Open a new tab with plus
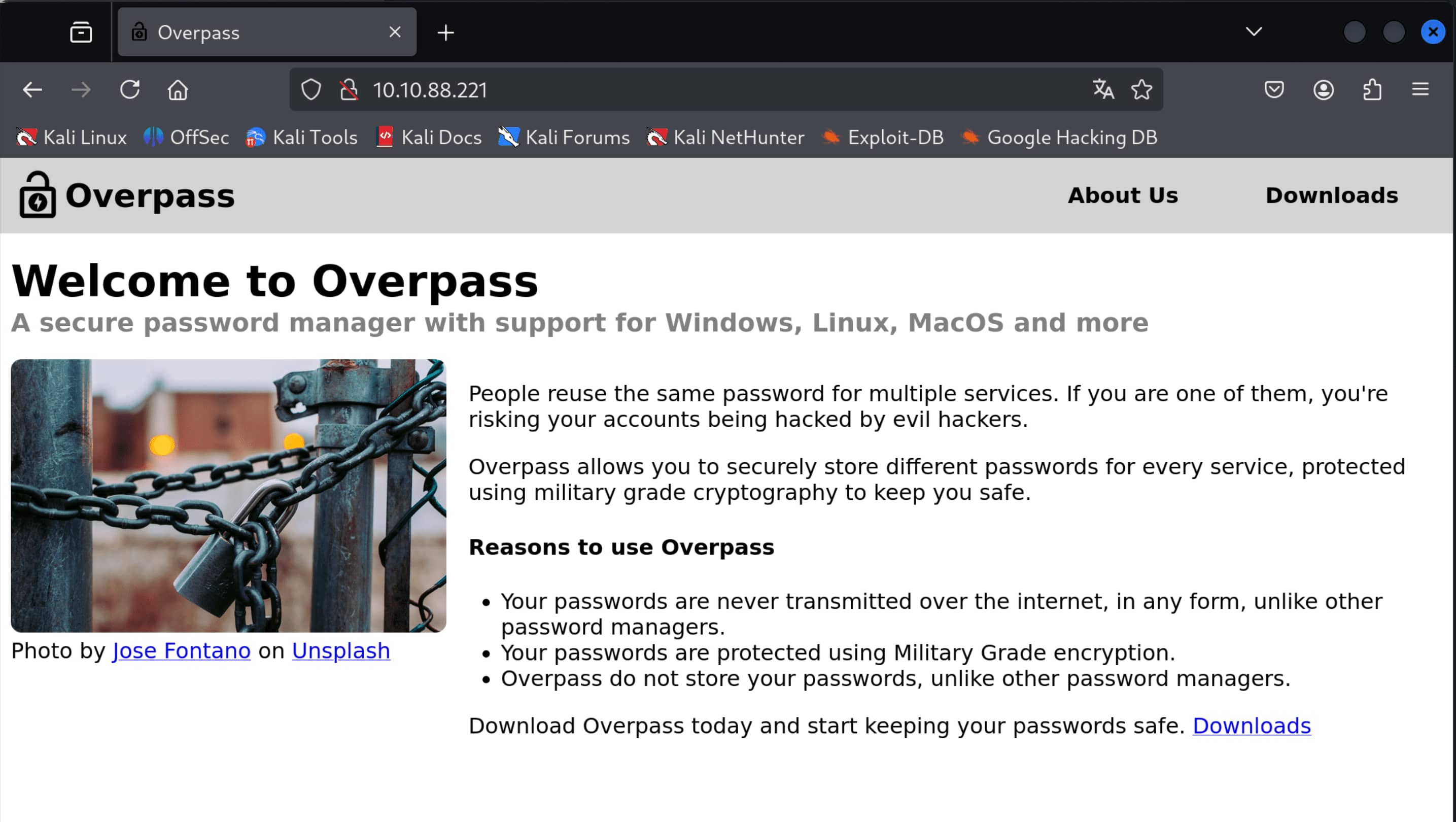The height and width of the screenshot is (822, 1456). [x=445, y=33]
